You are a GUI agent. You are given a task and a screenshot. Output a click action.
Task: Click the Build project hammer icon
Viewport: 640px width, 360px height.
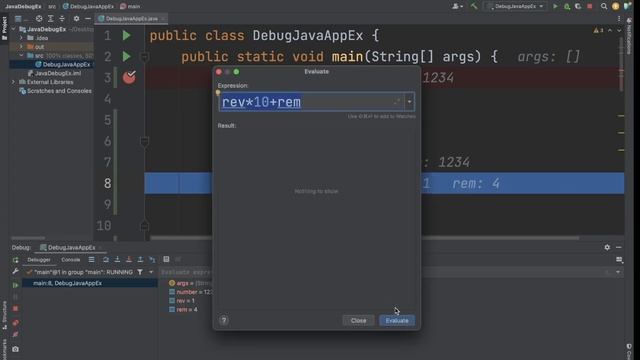pos(474,6)
